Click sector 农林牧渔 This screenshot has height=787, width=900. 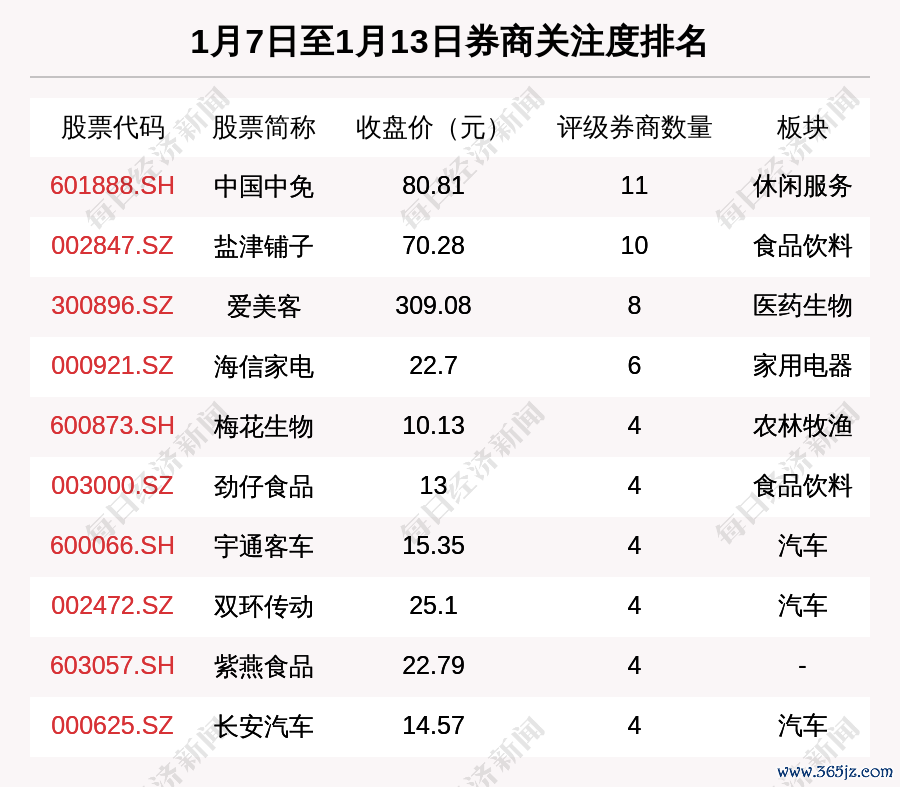click(x=802, y=427)
